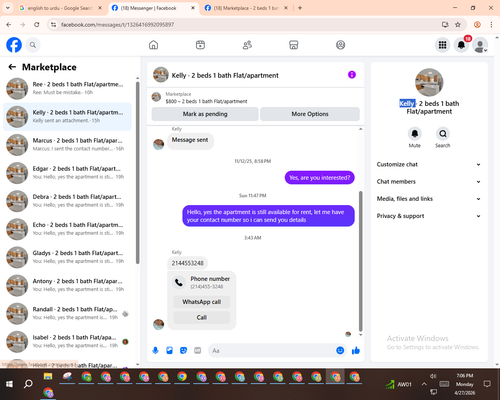Attach a file icon in composer
500x400 pixels.
[169, 350]
